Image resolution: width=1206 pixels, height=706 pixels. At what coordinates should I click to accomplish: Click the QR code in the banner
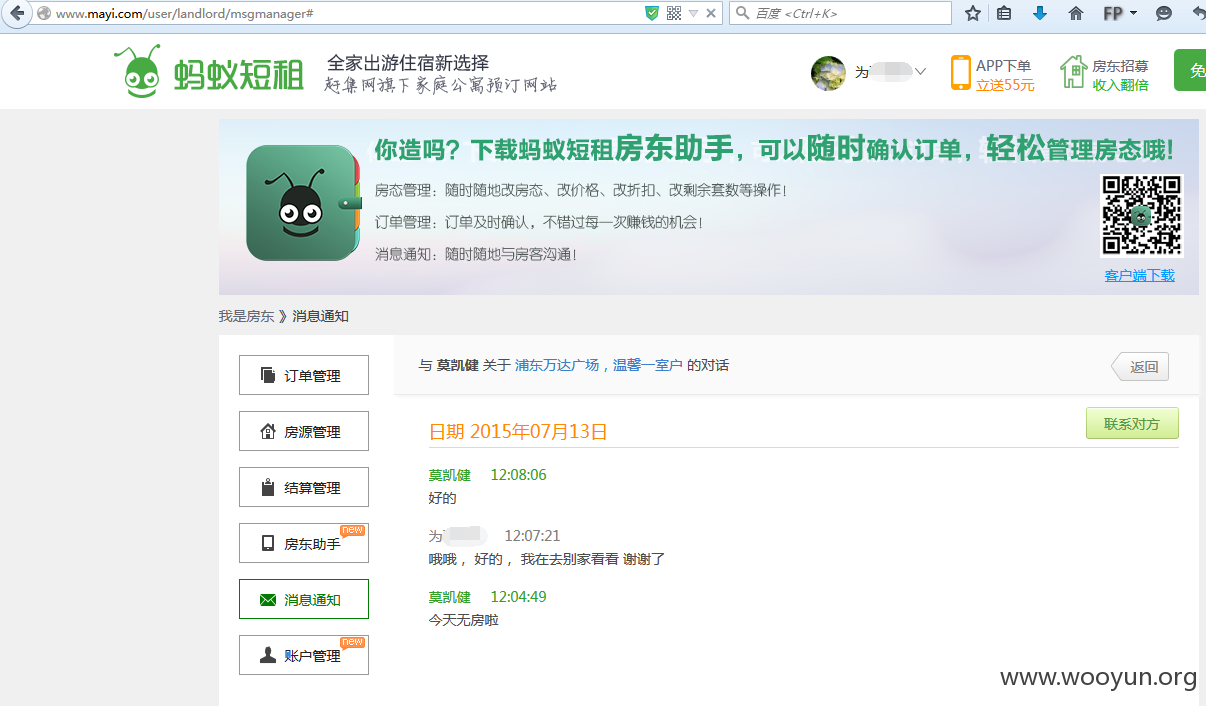click(x=1141, y=215)
